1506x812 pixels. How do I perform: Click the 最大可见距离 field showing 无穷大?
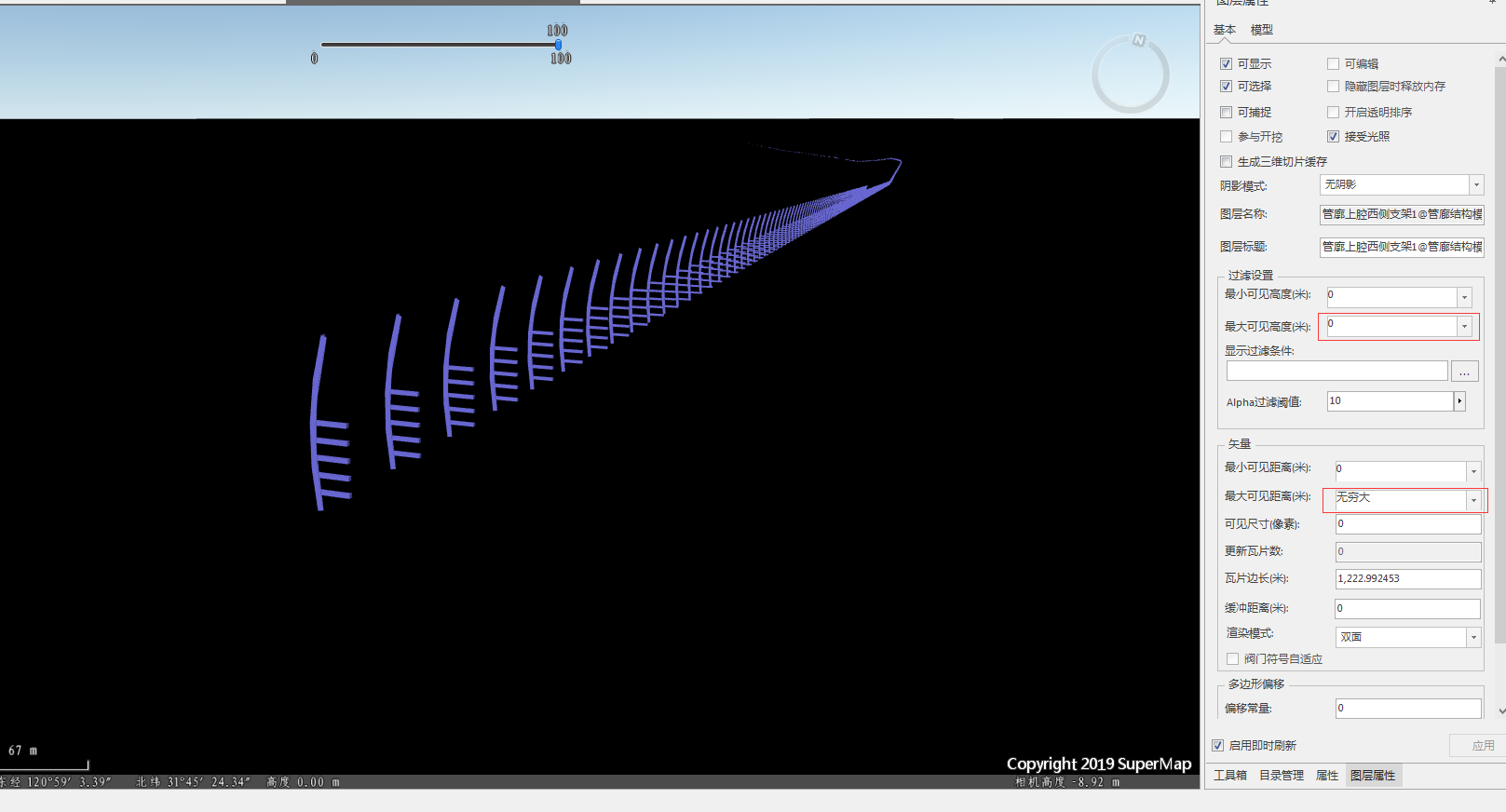(x=1400, y=500)
